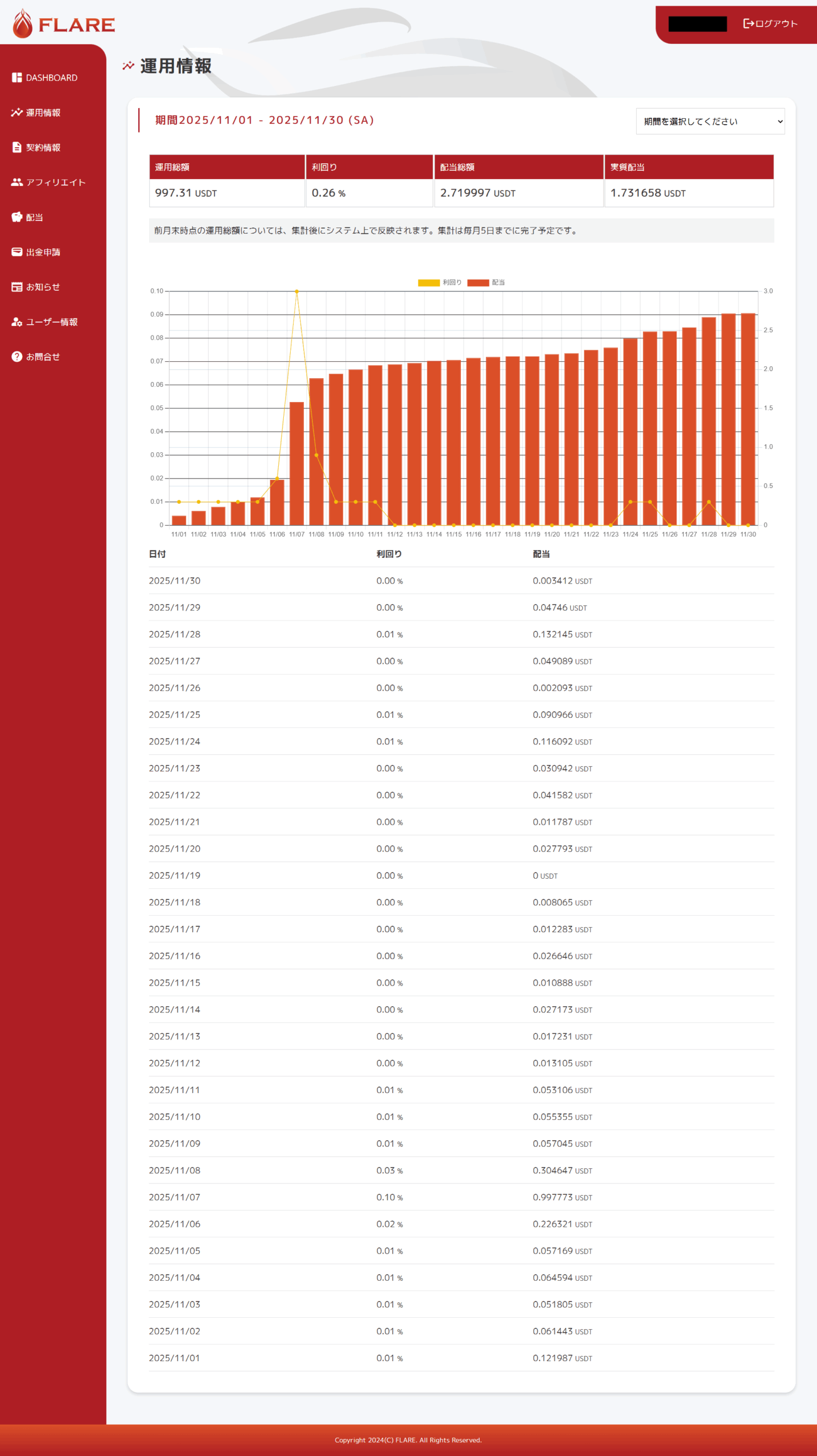Open 運用情報 in the sidebar menu
The width and height of the screenshot is (817, 1456).
43,113
